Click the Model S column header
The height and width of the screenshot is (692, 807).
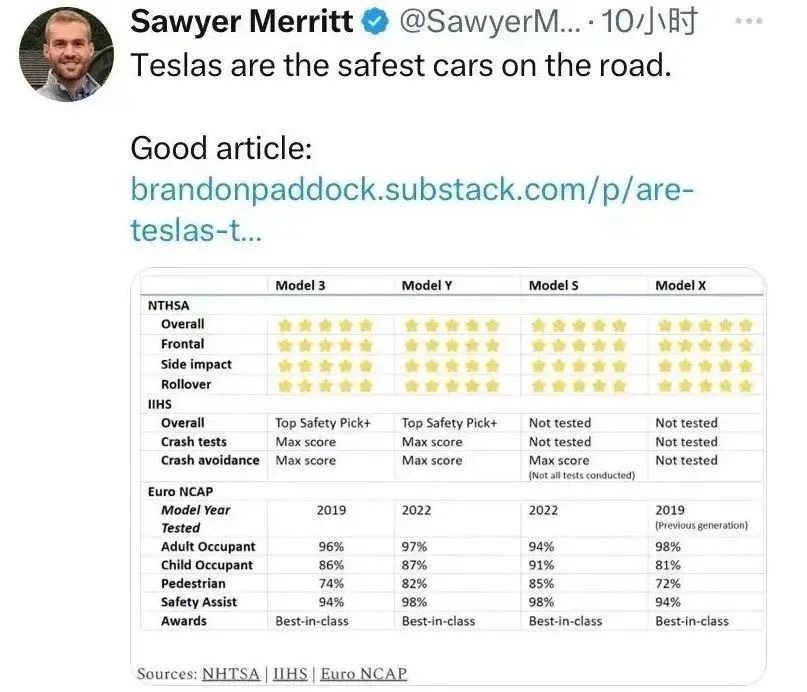click(x=554, y=286)
